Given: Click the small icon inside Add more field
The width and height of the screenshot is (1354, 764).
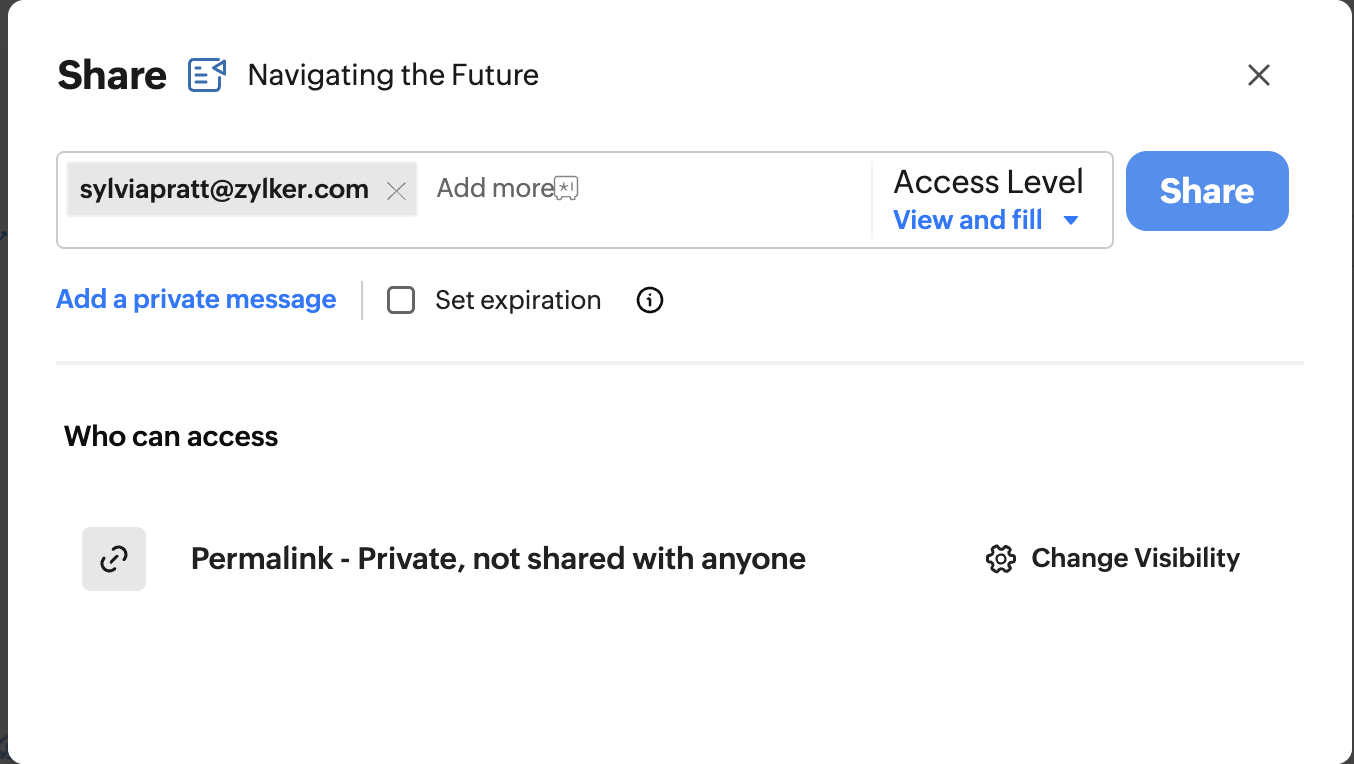Looking at the screenshot, I should coord(567,188).
